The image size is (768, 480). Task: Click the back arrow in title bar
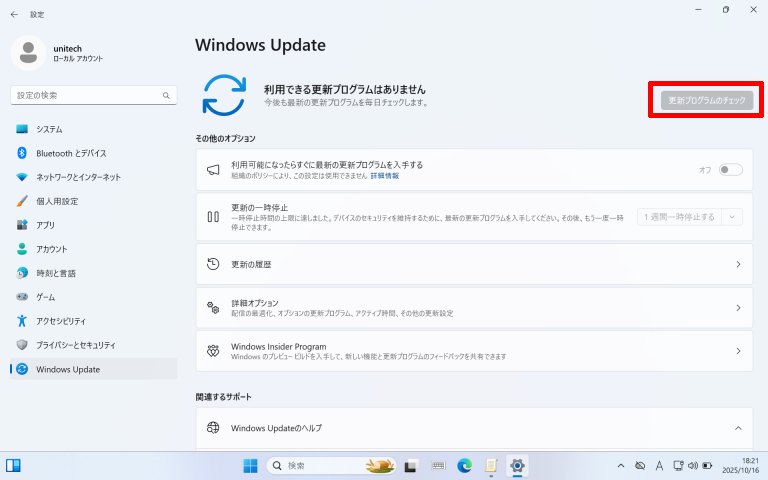coord(14,14)
